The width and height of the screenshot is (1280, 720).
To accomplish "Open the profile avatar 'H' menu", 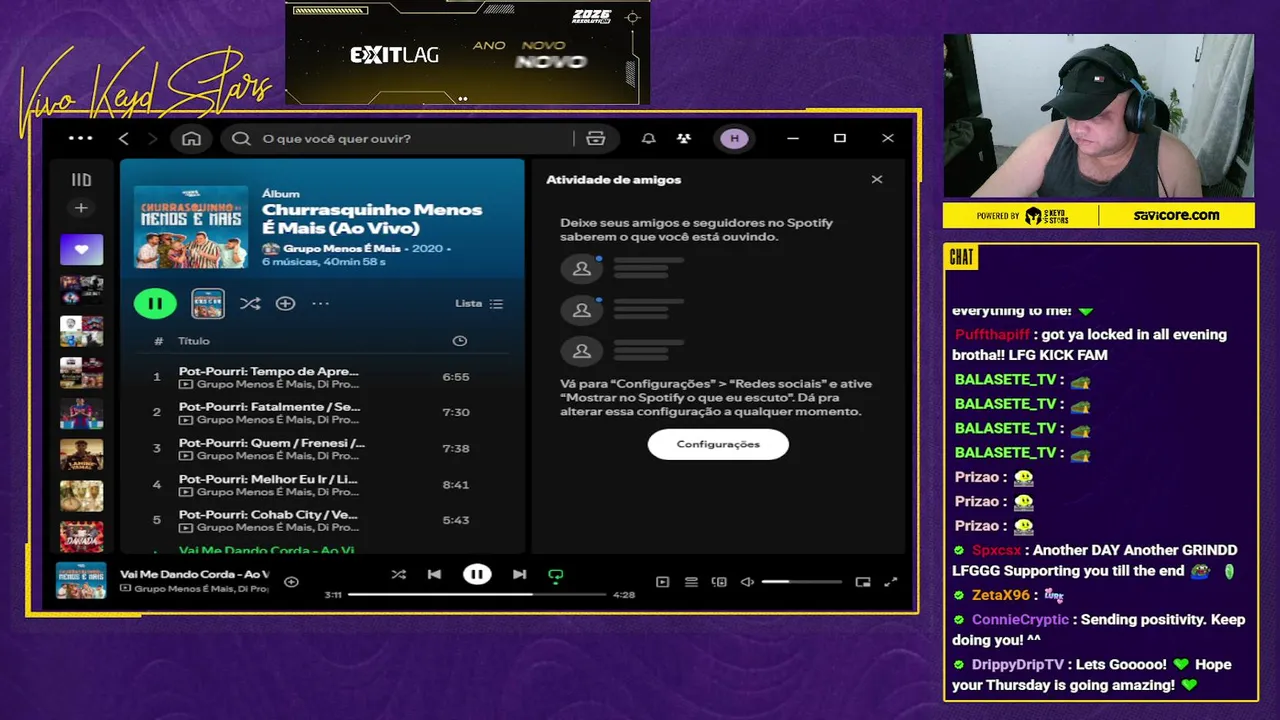I will click(x=735, y=139).
